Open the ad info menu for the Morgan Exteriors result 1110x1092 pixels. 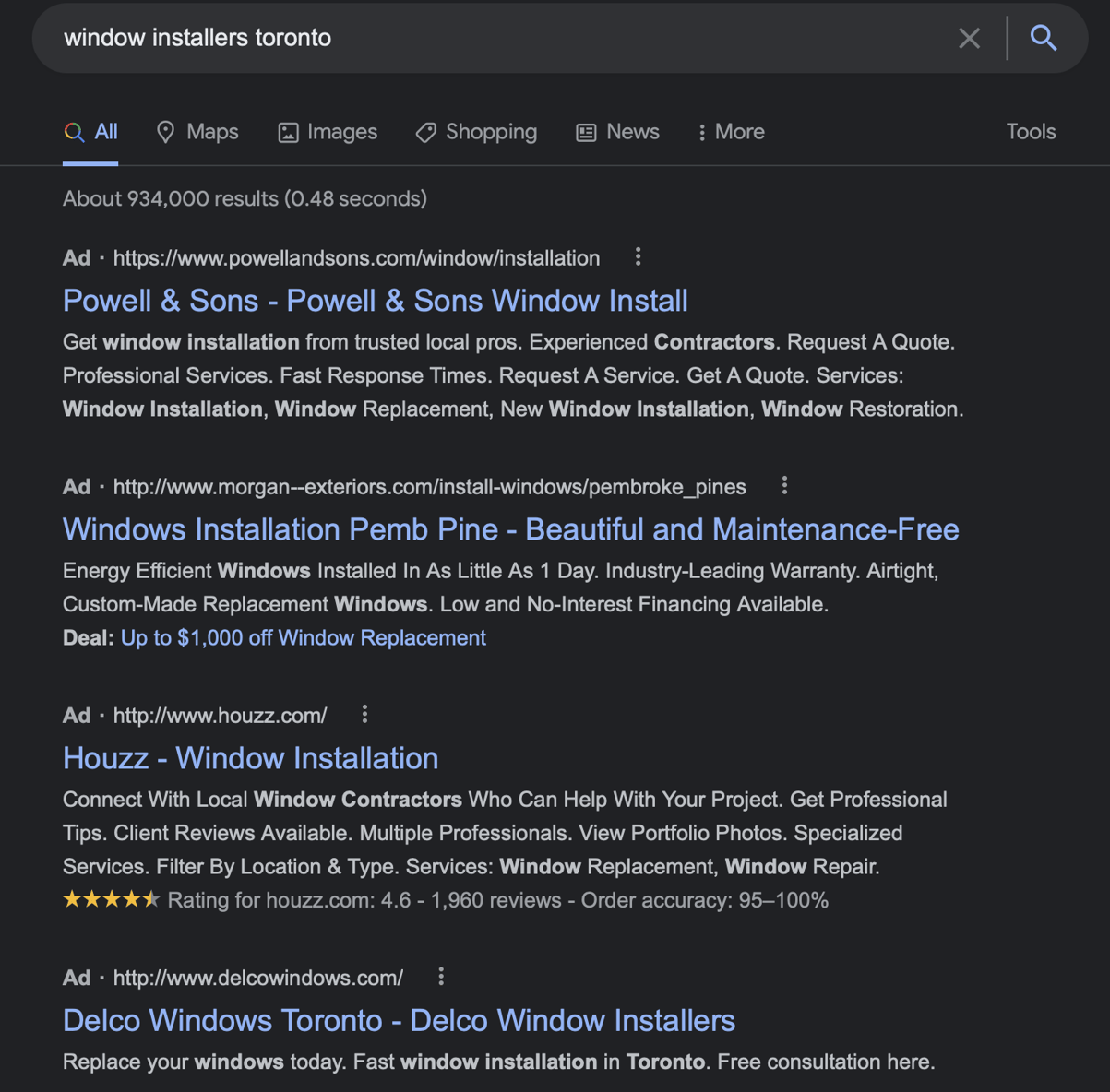(x=783, y=485)
